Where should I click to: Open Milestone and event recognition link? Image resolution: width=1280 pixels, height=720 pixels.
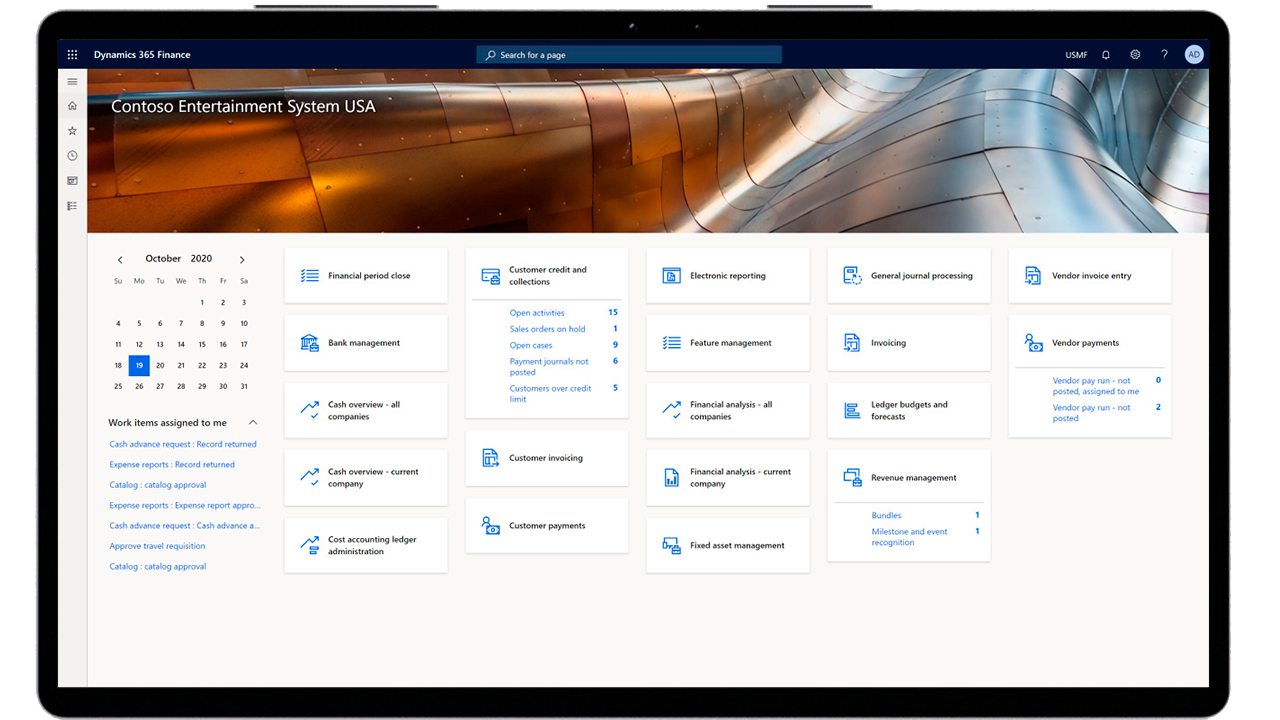coord(910,537)
